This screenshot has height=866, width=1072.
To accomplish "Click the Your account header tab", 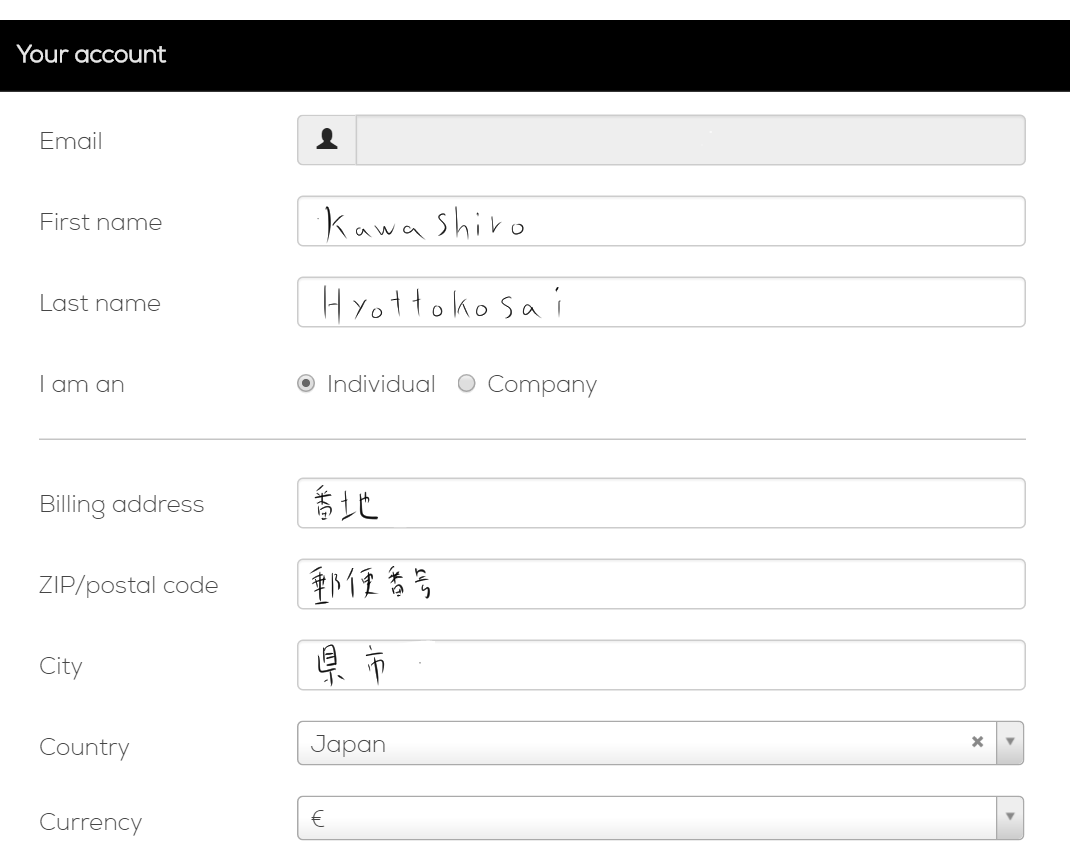I will [91, 55].
